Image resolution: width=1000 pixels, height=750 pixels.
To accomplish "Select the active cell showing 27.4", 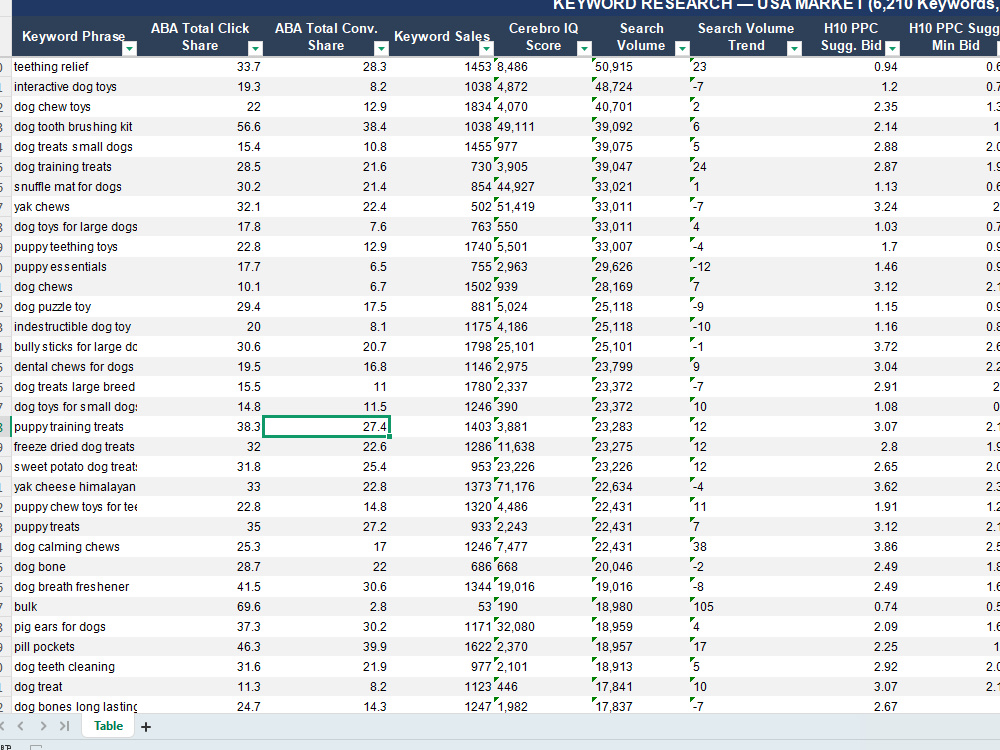I will coord(326,427).
